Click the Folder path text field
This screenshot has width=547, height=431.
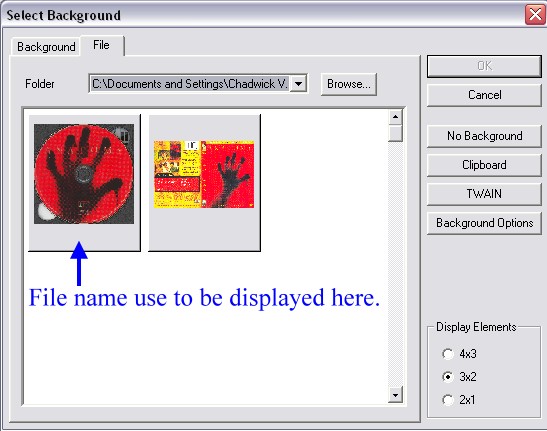click(x=190, y=84)
